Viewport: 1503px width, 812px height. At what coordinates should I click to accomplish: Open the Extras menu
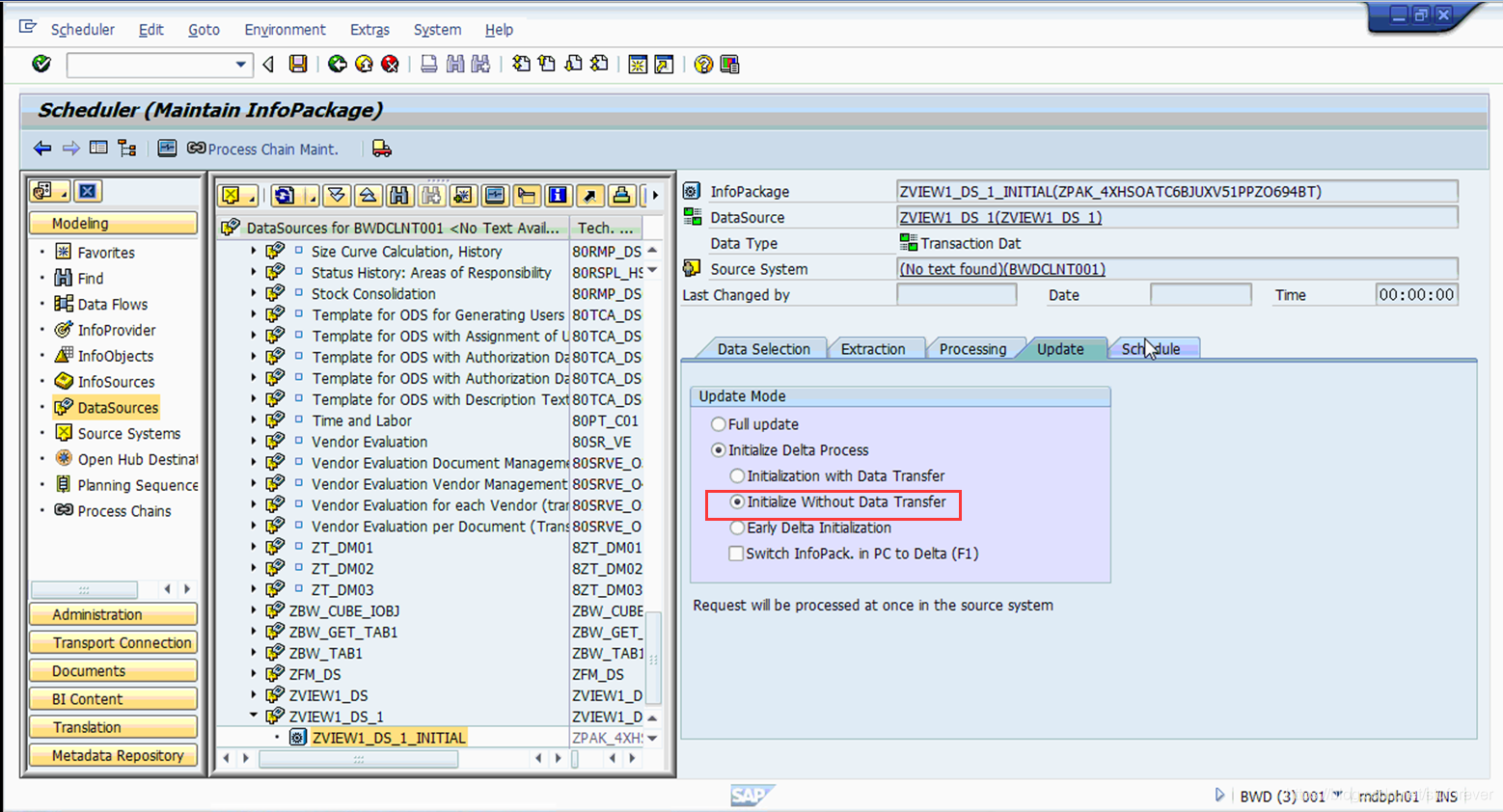pyautogui.click(x=369, y=30)
